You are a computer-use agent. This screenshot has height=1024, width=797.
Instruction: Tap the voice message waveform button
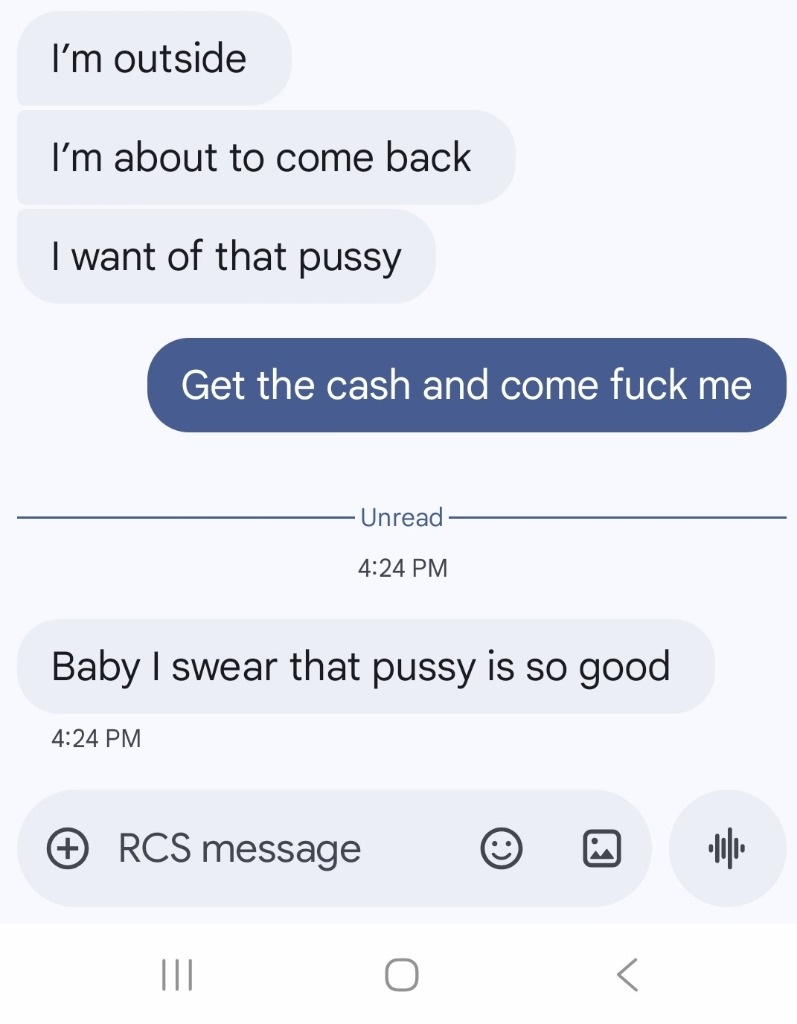[727, 848]
